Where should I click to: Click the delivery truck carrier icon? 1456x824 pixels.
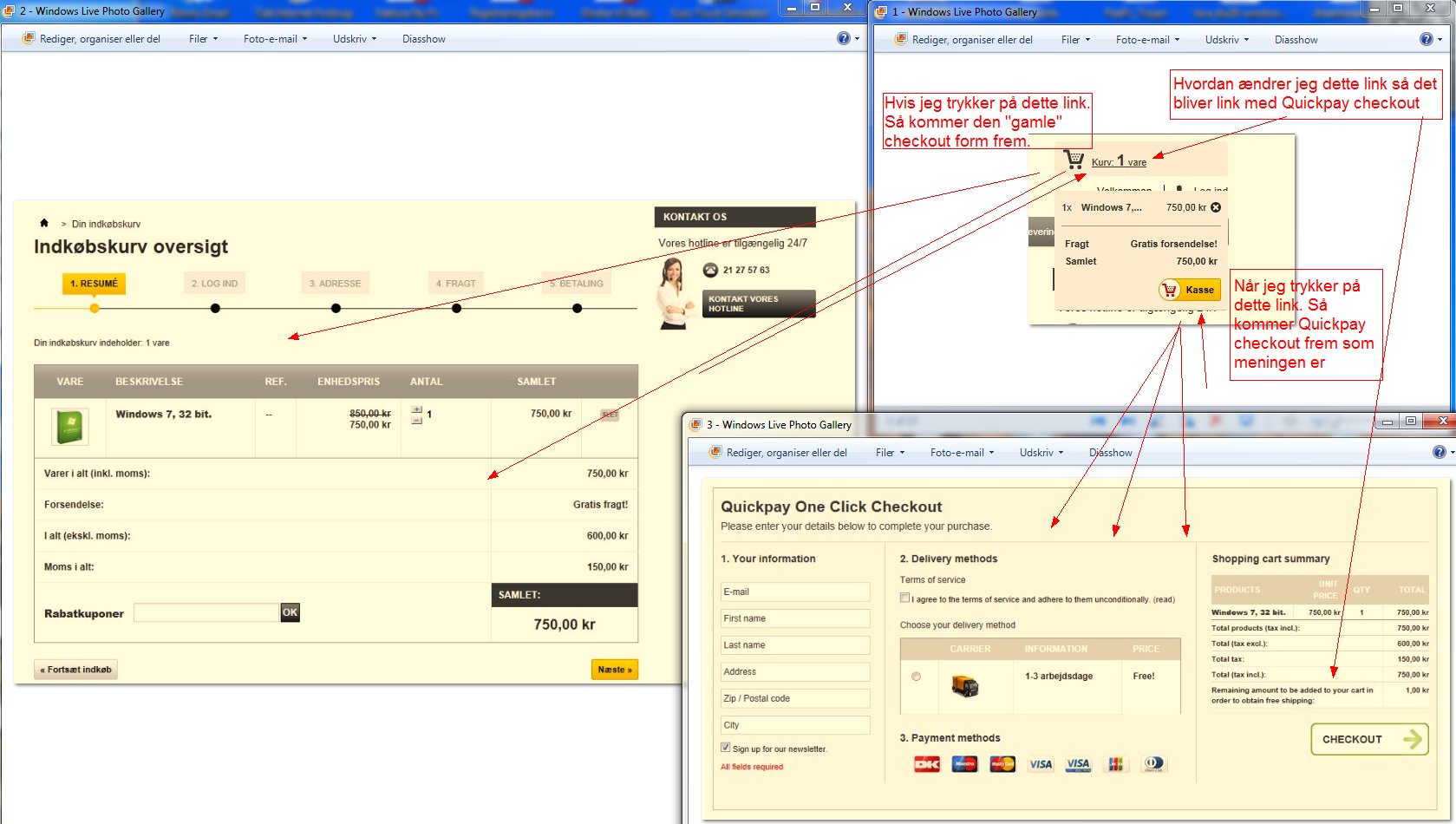point(964,686)
